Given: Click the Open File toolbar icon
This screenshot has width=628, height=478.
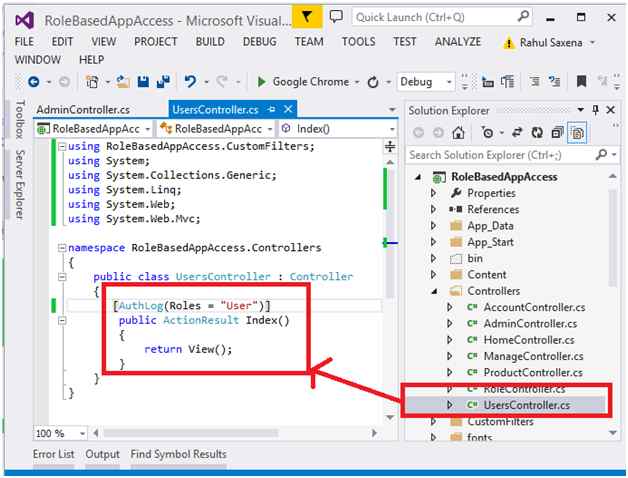Looking at the screenshot, I should pyautogui.click(x=123, y=82).
